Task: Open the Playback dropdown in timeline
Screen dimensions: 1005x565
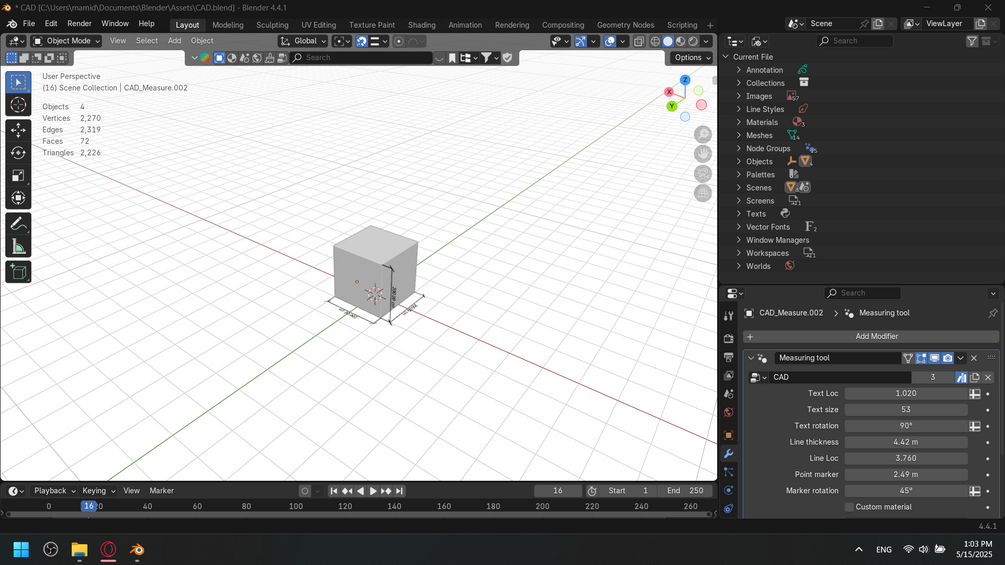Action: click(x=55, y=491)
